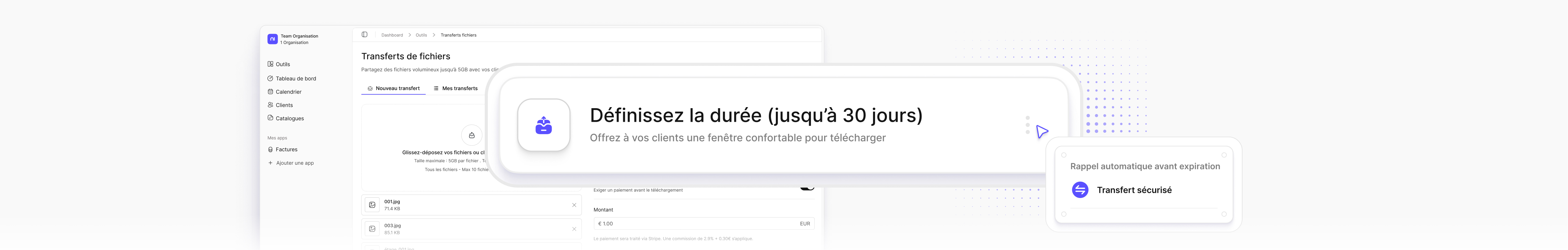Open the Catalogues section
Viewport: 1568px width, 250px height.
click(x=290, y=118)
